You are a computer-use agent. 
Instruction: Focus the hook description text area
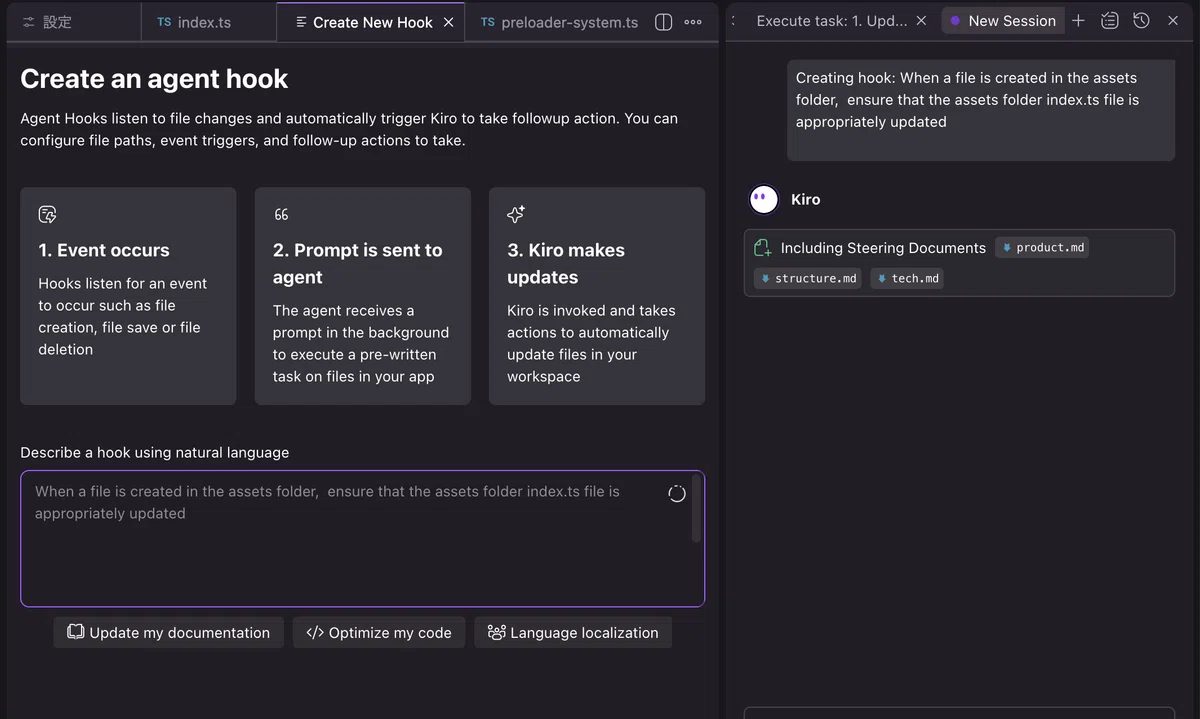(x=362, y=539)
